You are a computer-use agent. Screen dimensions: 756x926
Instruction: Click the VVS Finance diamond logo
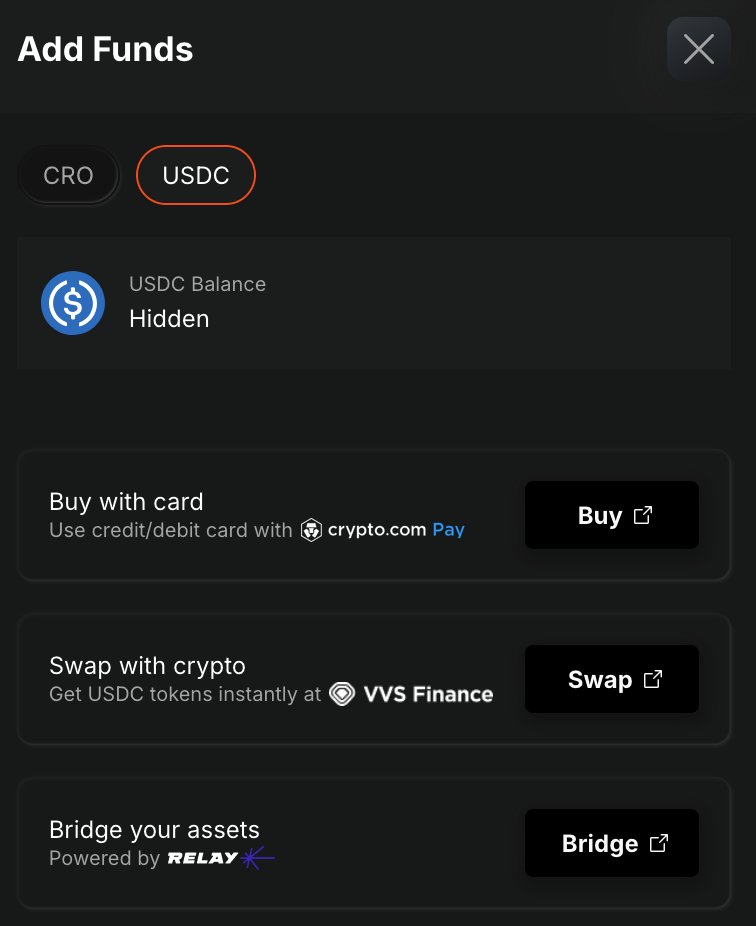point(342,694)
